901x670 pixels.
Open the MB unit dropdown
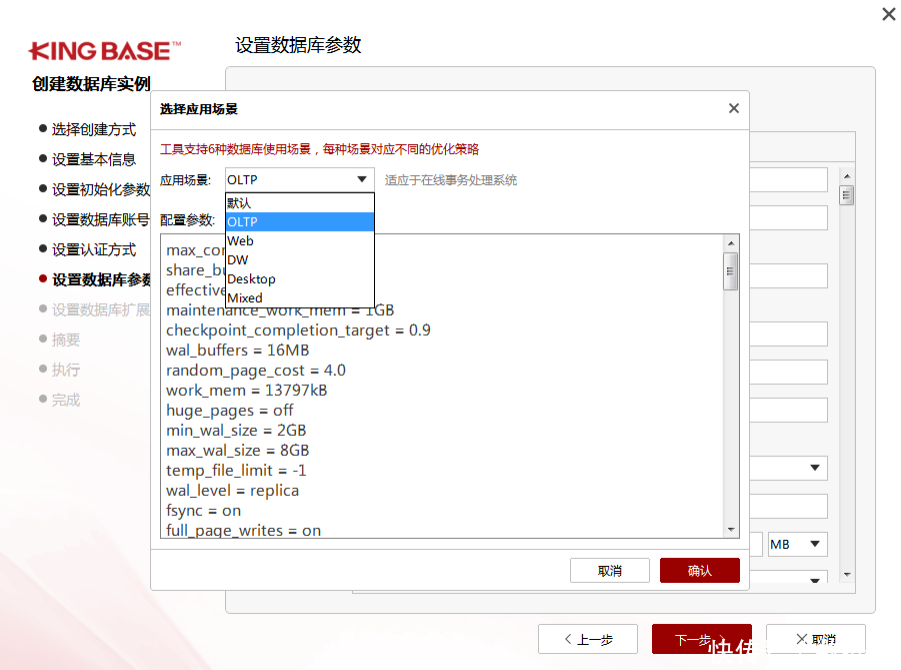[797, 544]
